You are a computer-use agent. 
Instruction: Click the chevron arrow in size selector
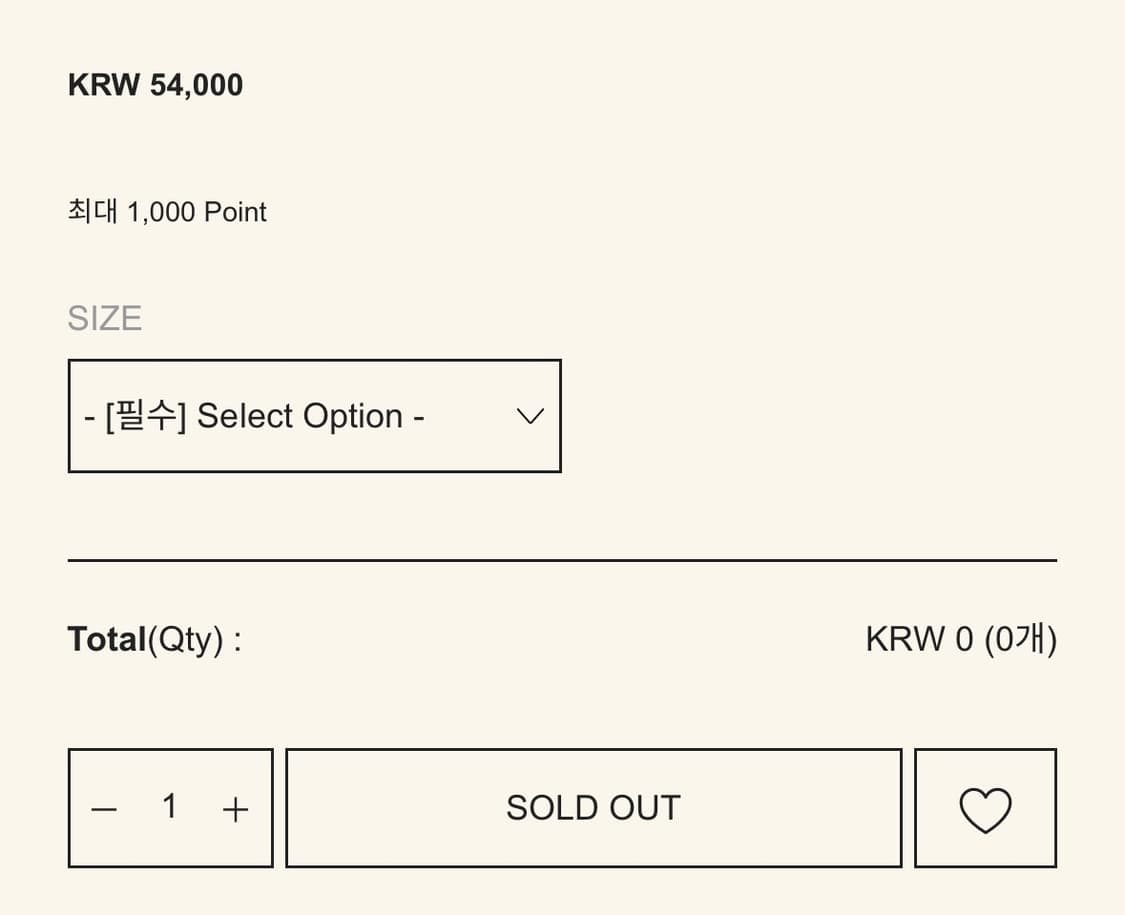coord(529,416)
